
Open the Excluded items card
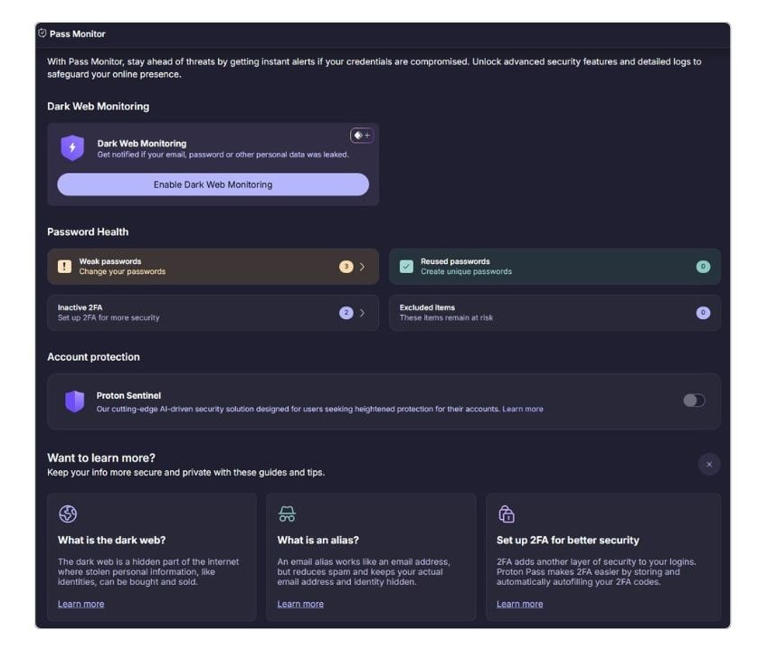(x=554, y=313)
